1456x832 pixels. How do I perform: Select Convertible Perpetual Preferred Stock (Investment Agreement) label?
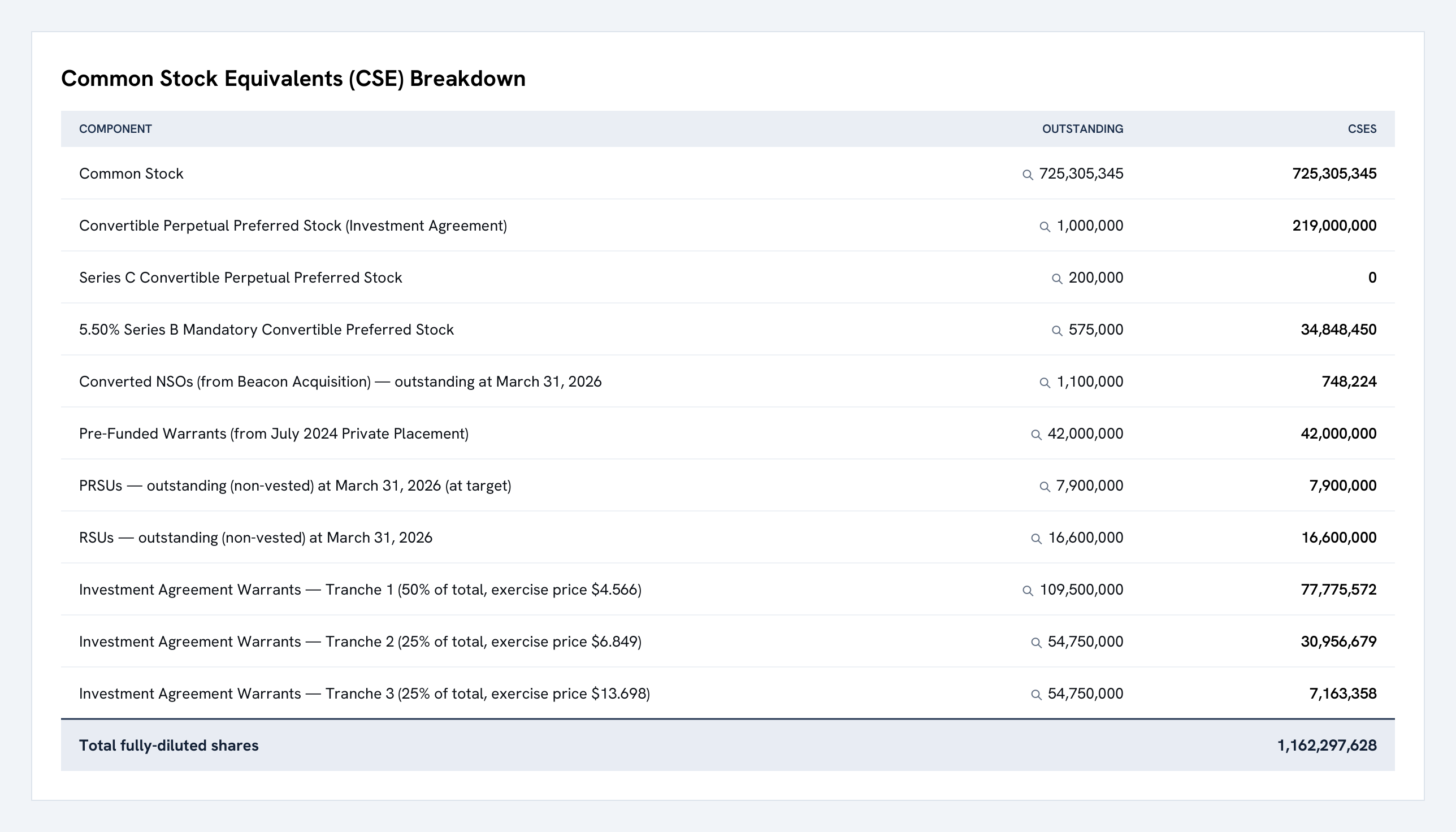tap(293, 226)
